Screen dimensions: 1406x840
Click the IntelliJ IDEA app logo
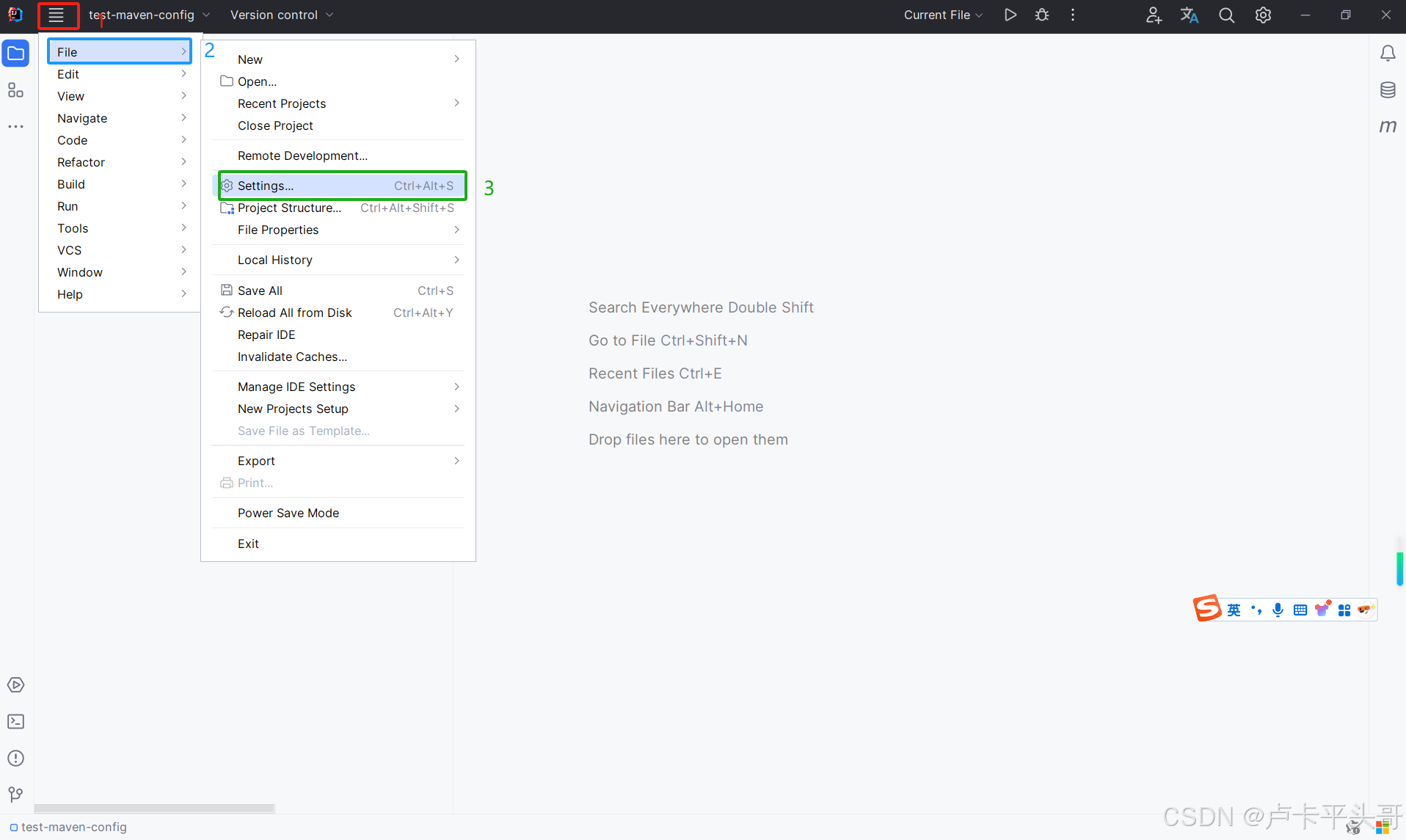pyautogui.click(x=15, y=15)
